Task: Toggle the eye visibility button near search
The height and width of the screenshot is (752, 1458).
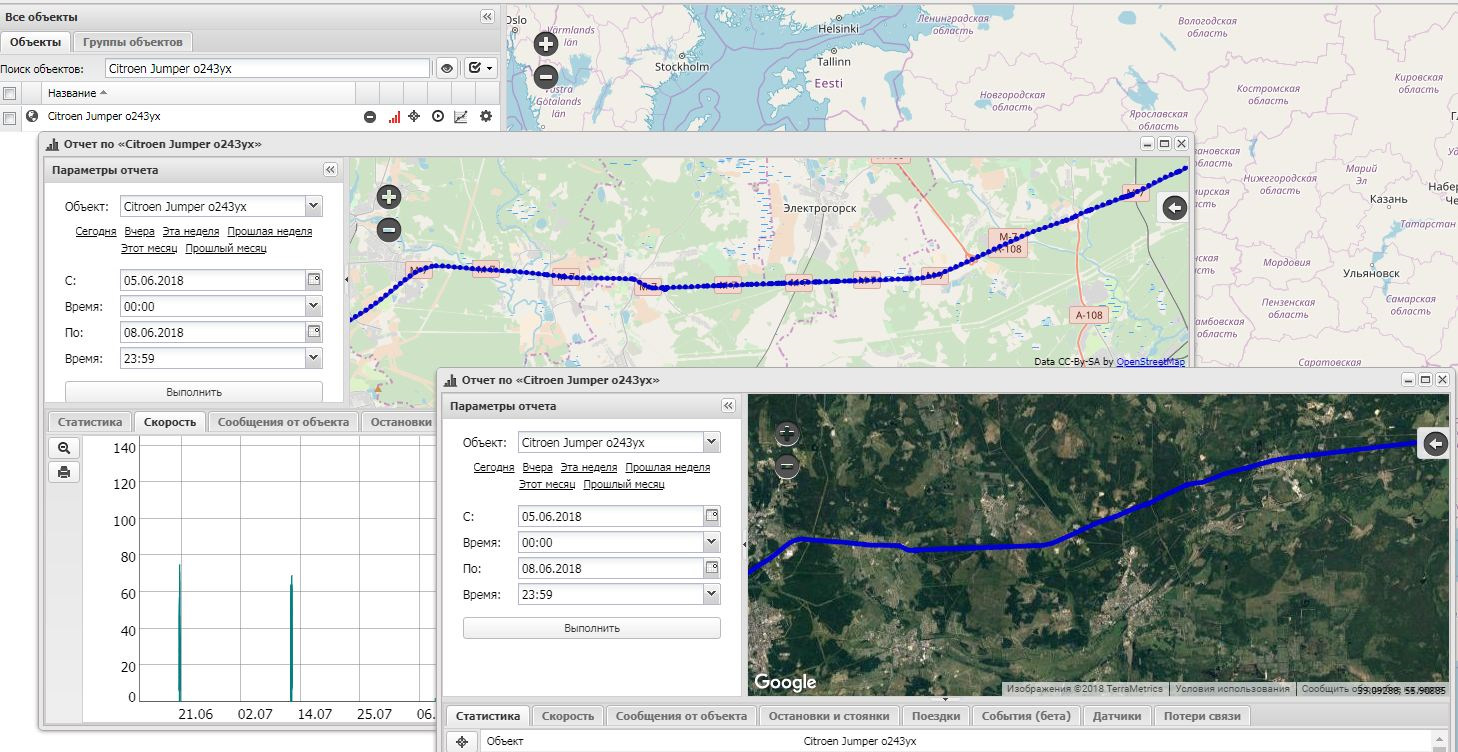Action: click(447, 68)
